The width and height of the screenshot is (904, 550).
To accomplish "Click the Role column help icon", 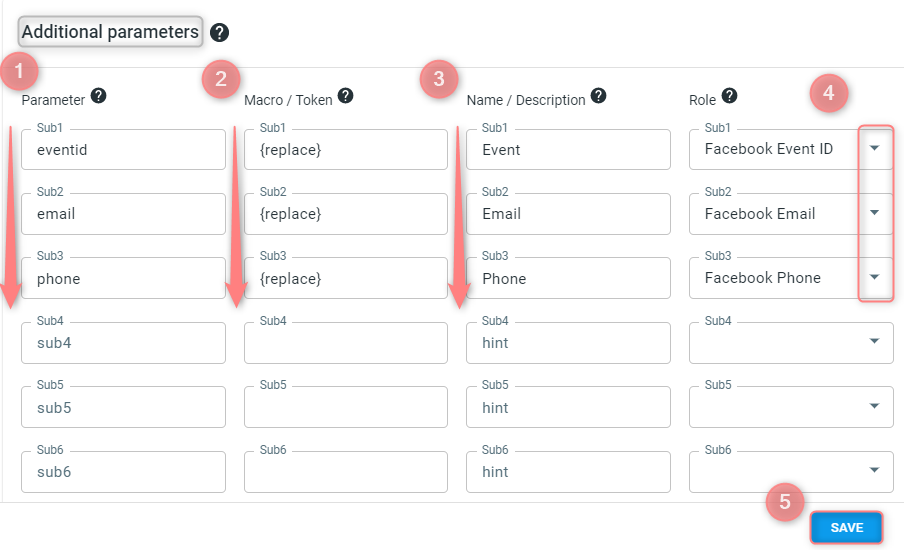I will pyautogui.click(x=729, y=96).
